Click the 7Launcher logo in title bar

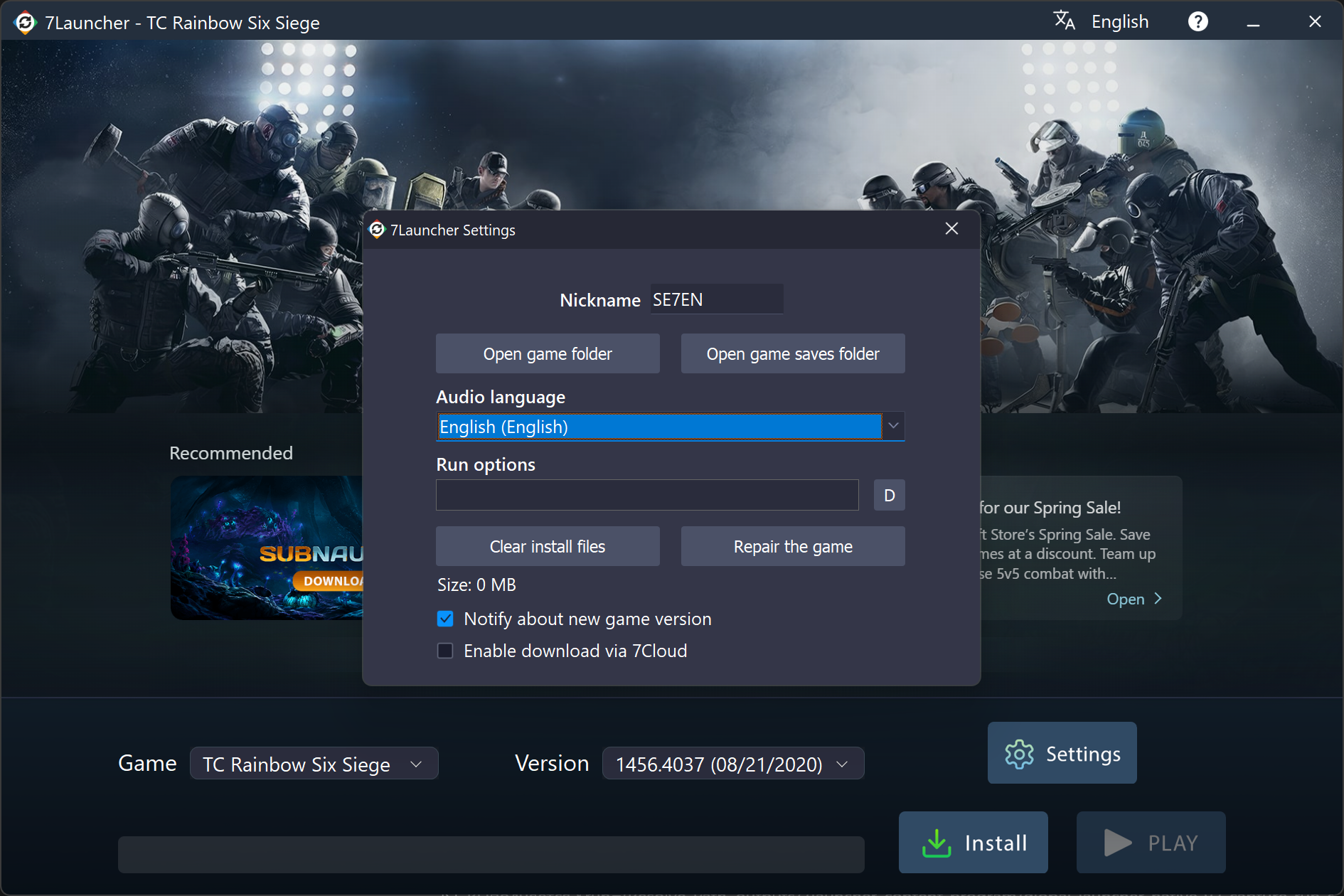pos(25,22)
